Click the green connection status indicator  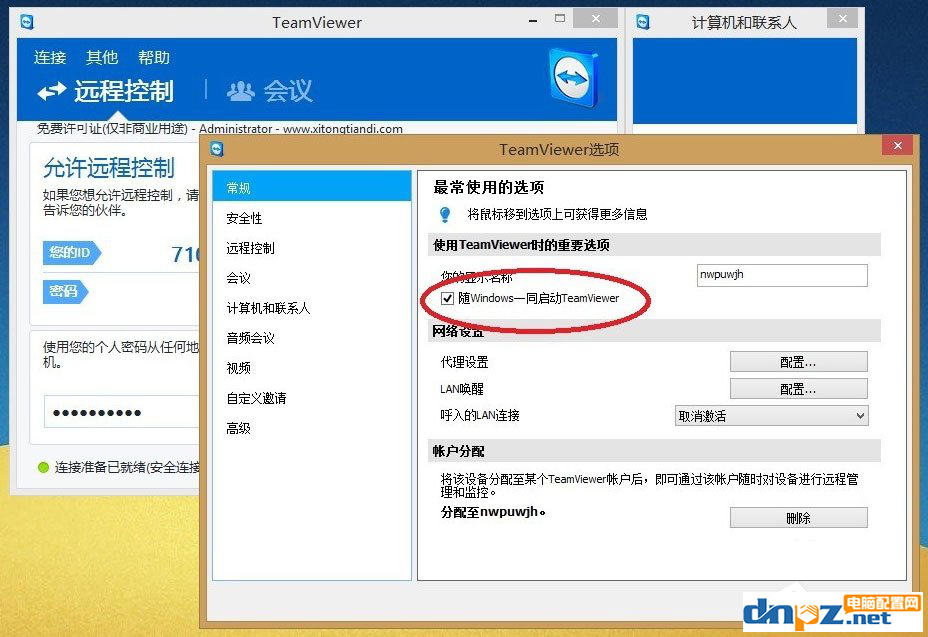pyautogui.click(x=43, y=467)
